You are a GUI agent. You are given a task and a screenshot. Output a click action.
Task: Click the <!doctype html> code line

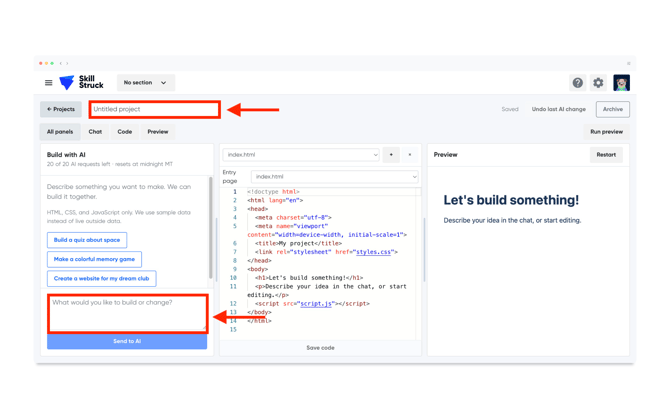pos(273,191)
